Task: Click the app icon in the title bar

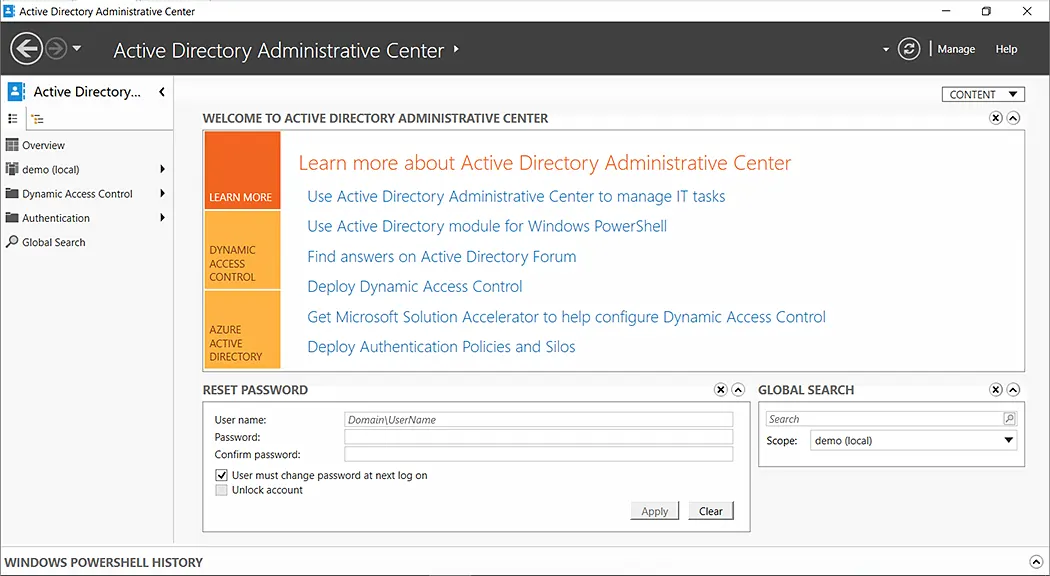Action: click(x=9, y=11)
